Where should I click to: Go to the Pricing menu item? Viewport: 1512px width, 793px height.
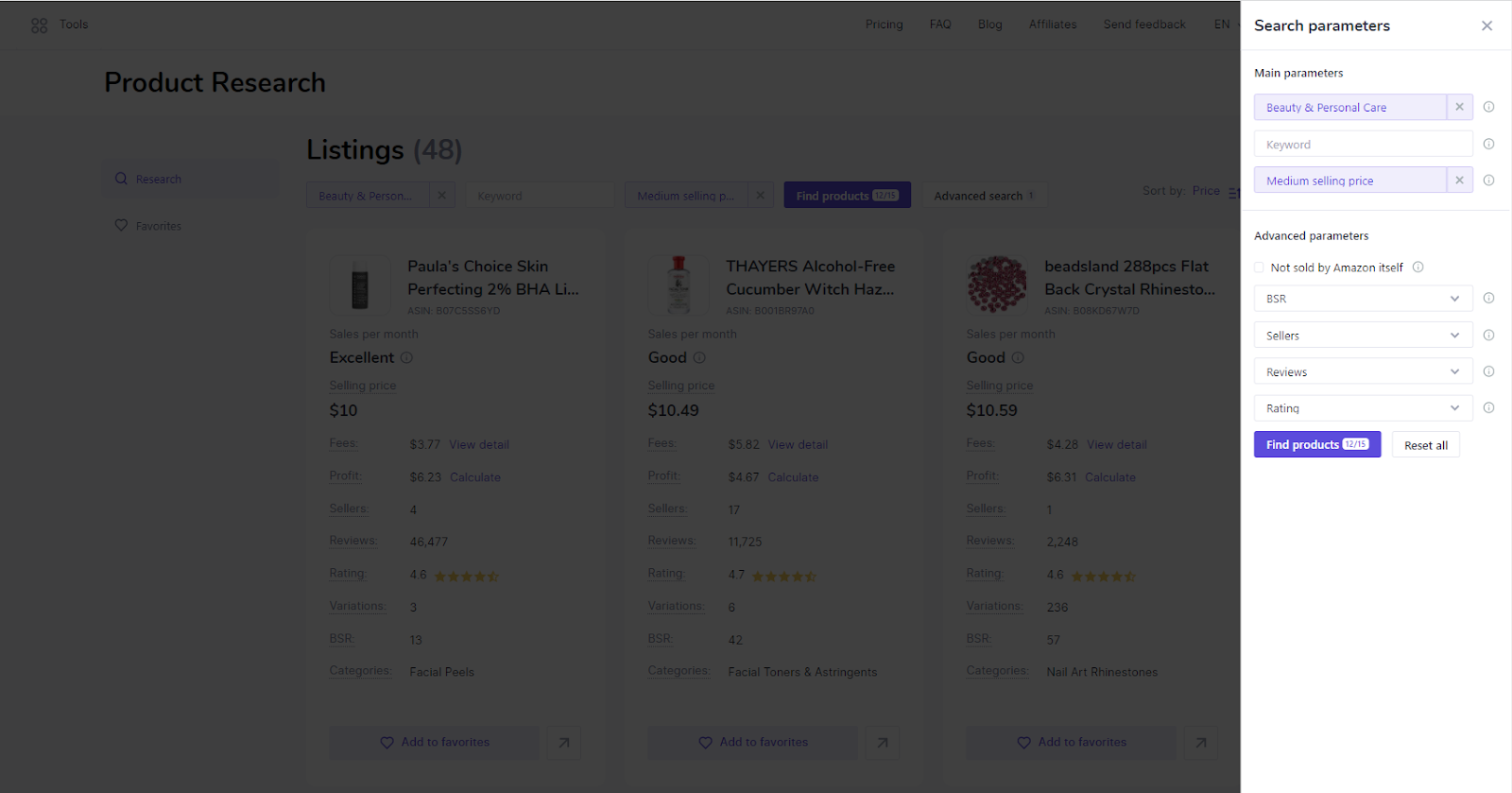884,25
